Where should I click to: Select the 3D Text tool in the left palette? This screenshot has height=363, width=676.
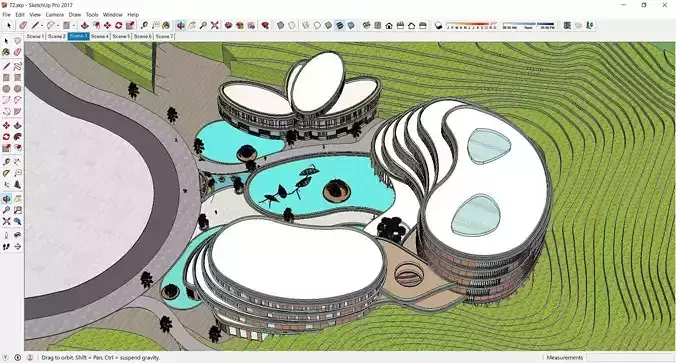click(17, 184)
